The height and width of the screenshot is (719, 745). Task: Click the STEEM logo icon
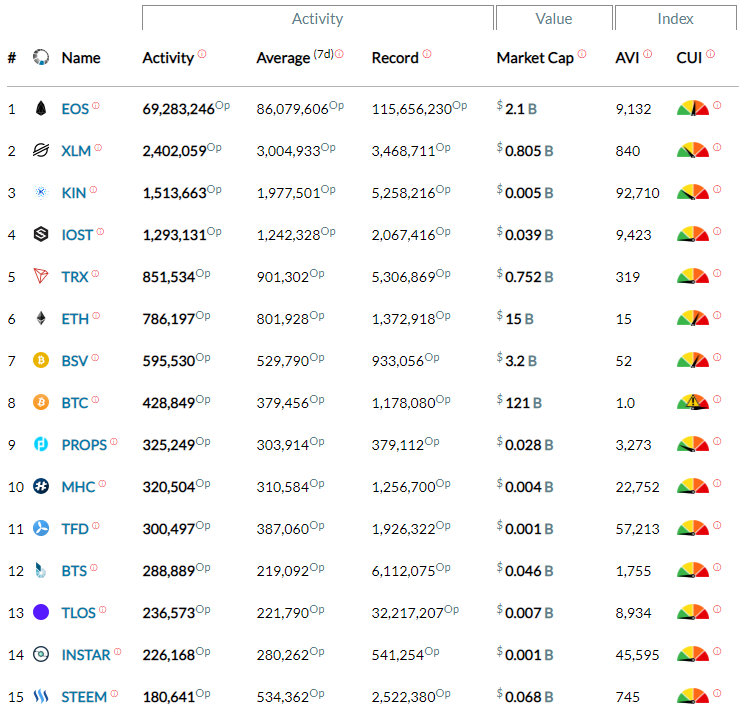coord(41,697)
